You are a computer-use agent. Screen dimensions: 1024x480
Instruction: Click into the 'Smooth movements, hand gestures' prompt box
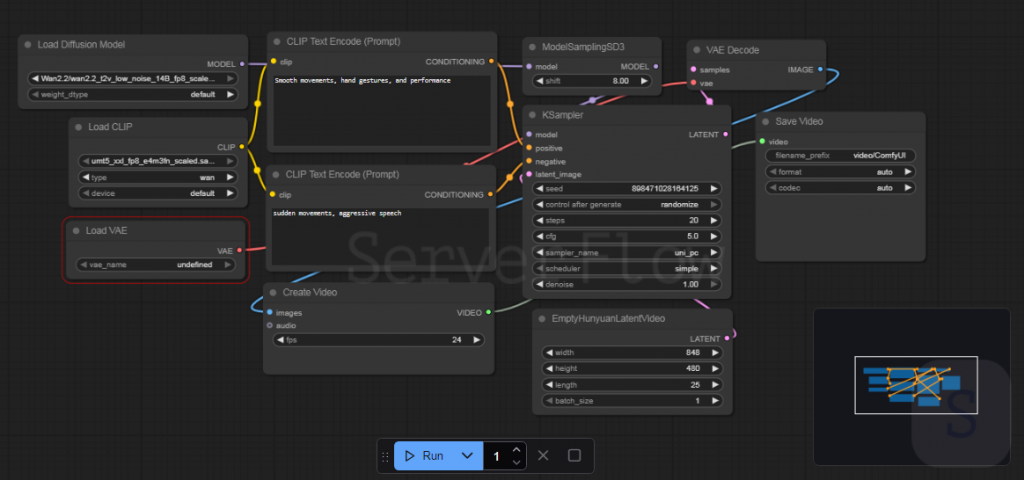point(381,110)
